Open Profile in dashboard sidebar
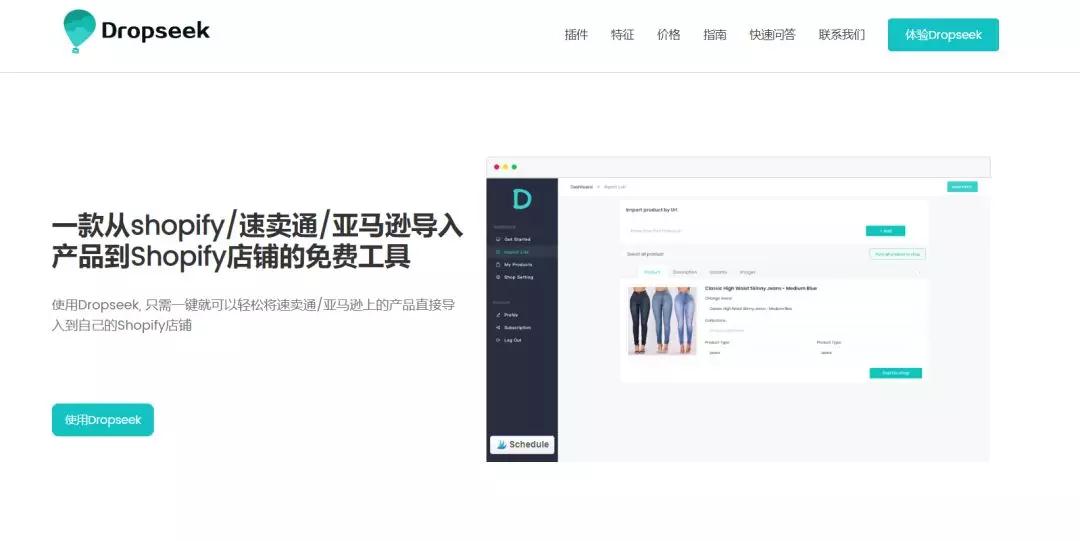Image resolution: width=1080 pixels, height=541 pixels. pyautogui.click(x=507, y=315)
